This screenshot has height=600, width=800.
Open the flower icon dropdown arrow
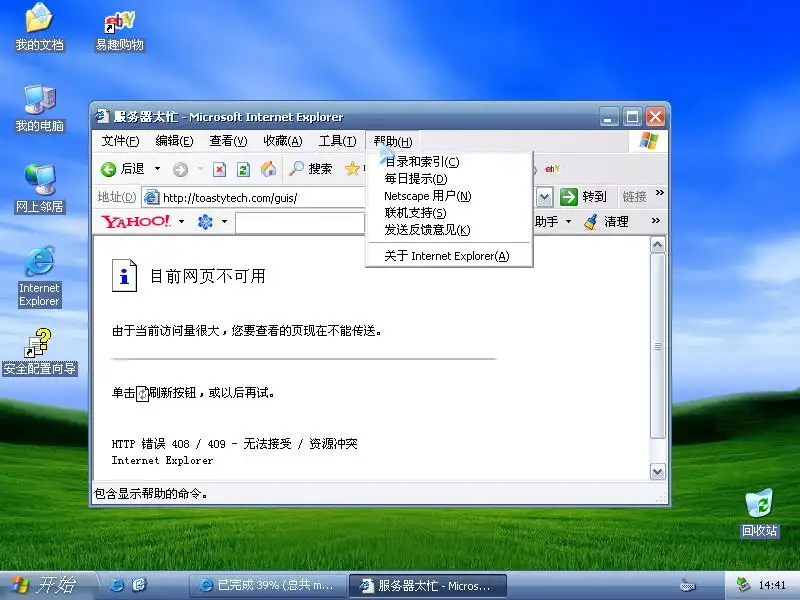224,221
